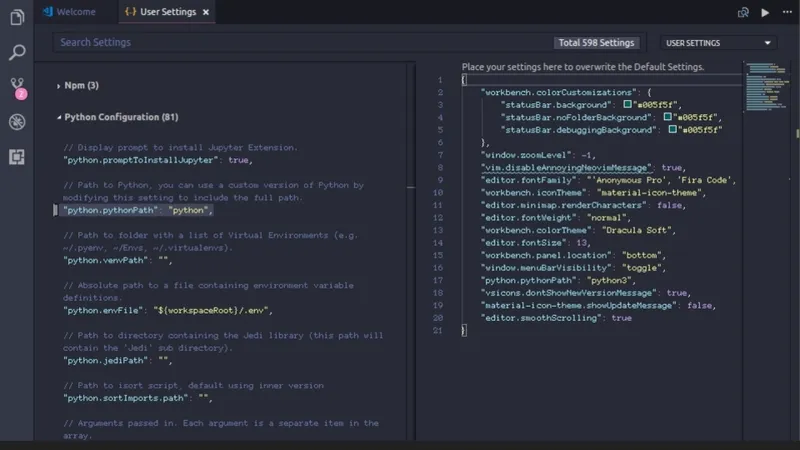Click the "workbench.colorTheme" Dracula Soft line
The width and height of the screenshot is (800, 450).
[578, 230]
